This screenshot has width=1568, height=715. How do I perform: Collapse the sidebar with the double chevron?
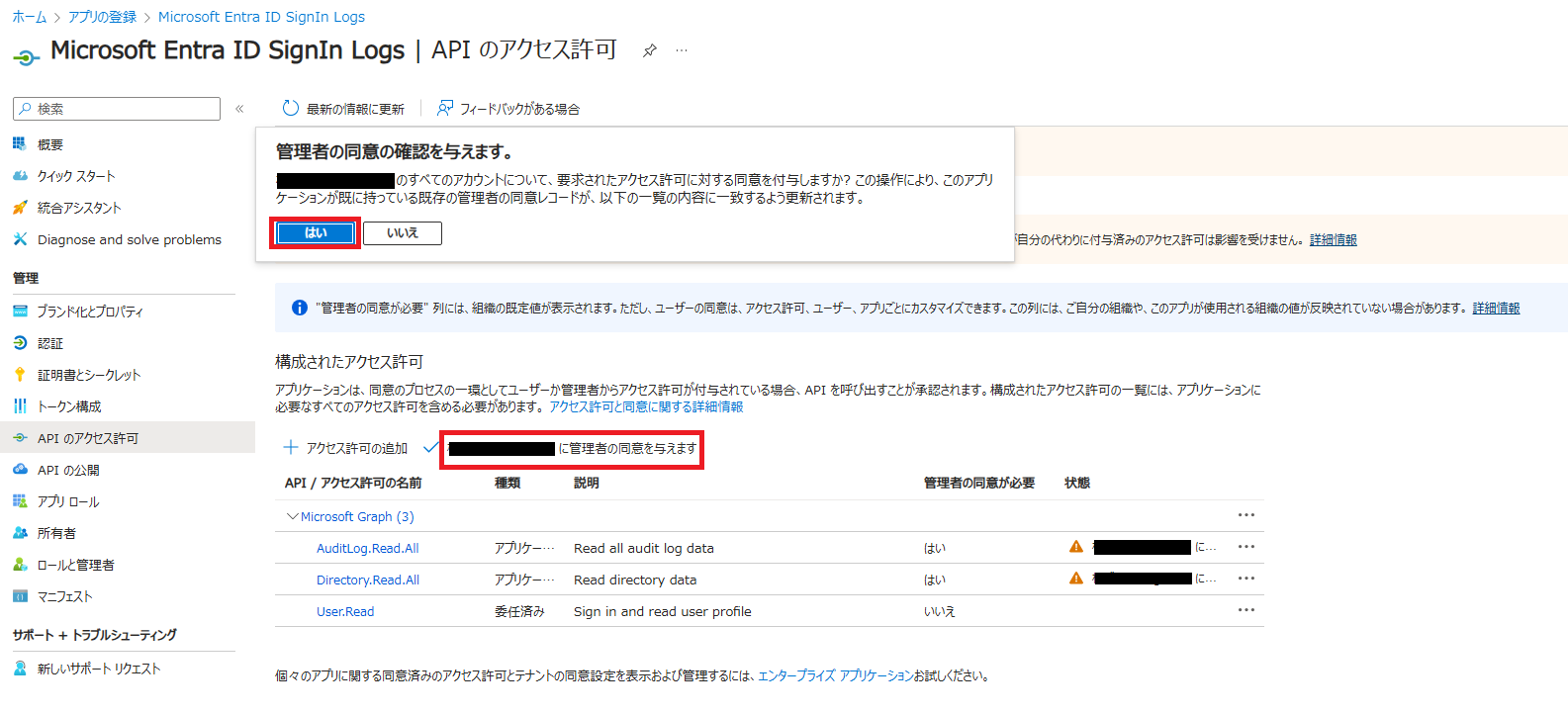click(239, 109)
